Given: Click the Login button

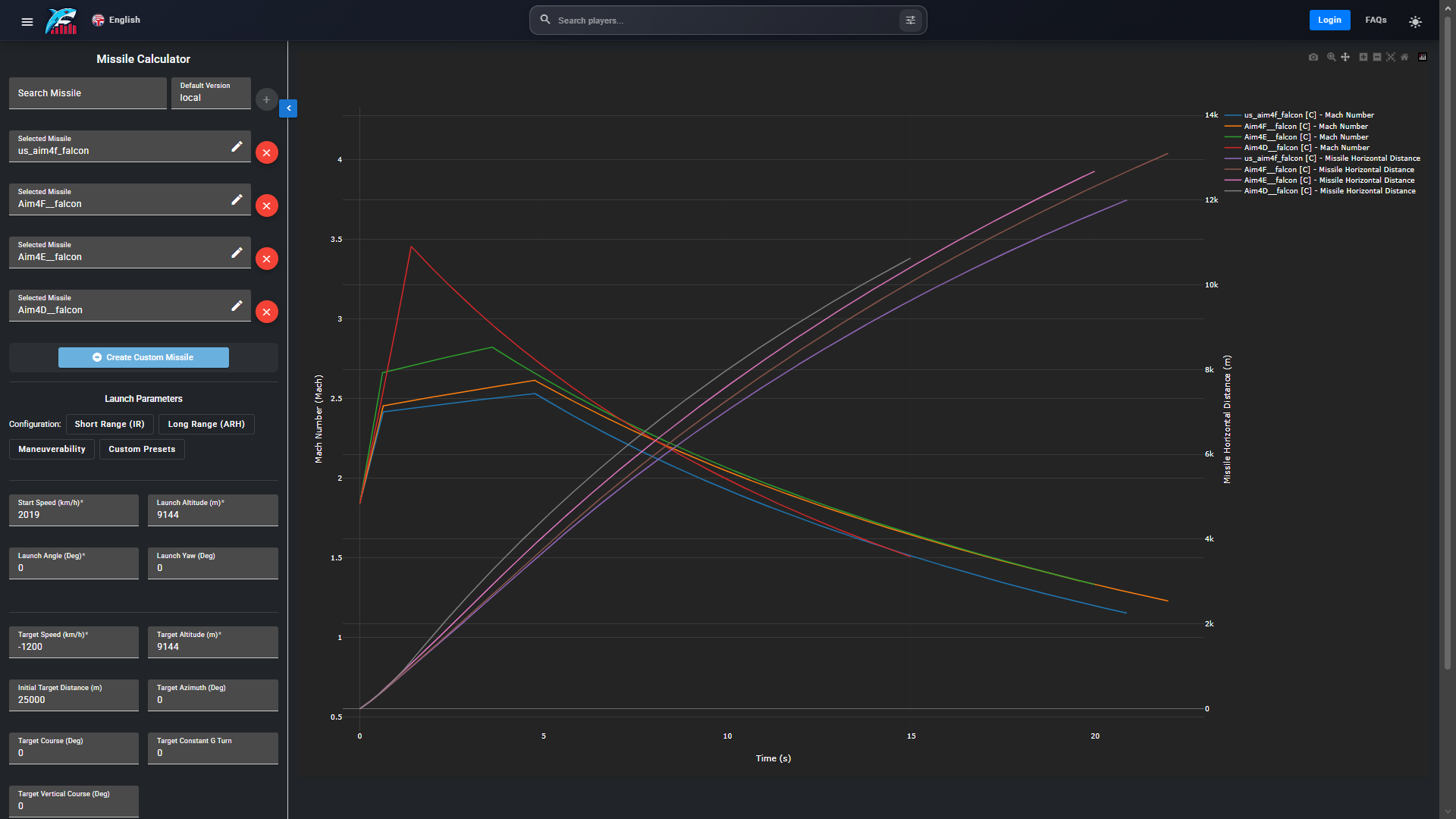Looking at the screenshot, I should tap(1329, 20).
